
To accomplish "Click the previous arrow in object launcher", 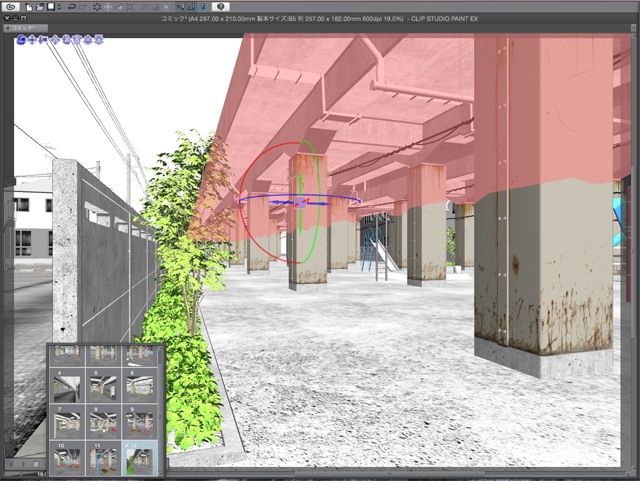I will point(11,464).
